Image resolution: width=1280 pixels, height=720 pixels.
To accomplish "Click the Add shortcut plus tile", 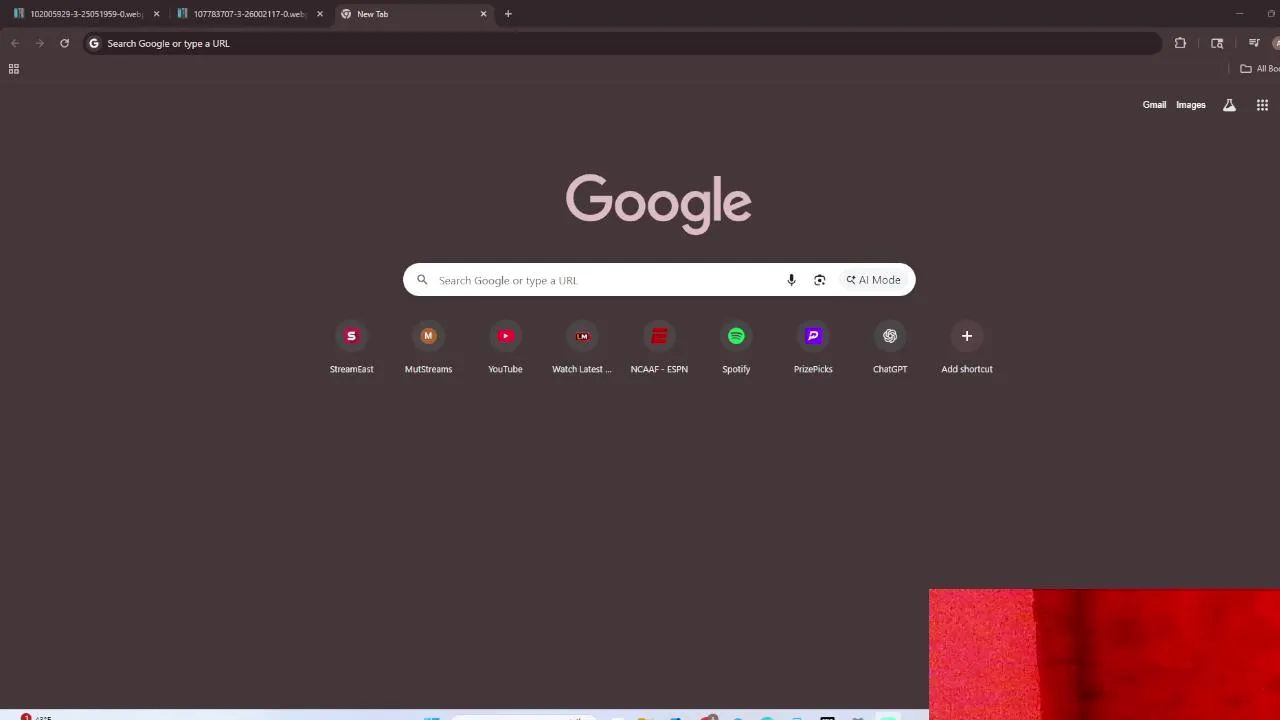I will pyautogui.click(x=967, y=347).
